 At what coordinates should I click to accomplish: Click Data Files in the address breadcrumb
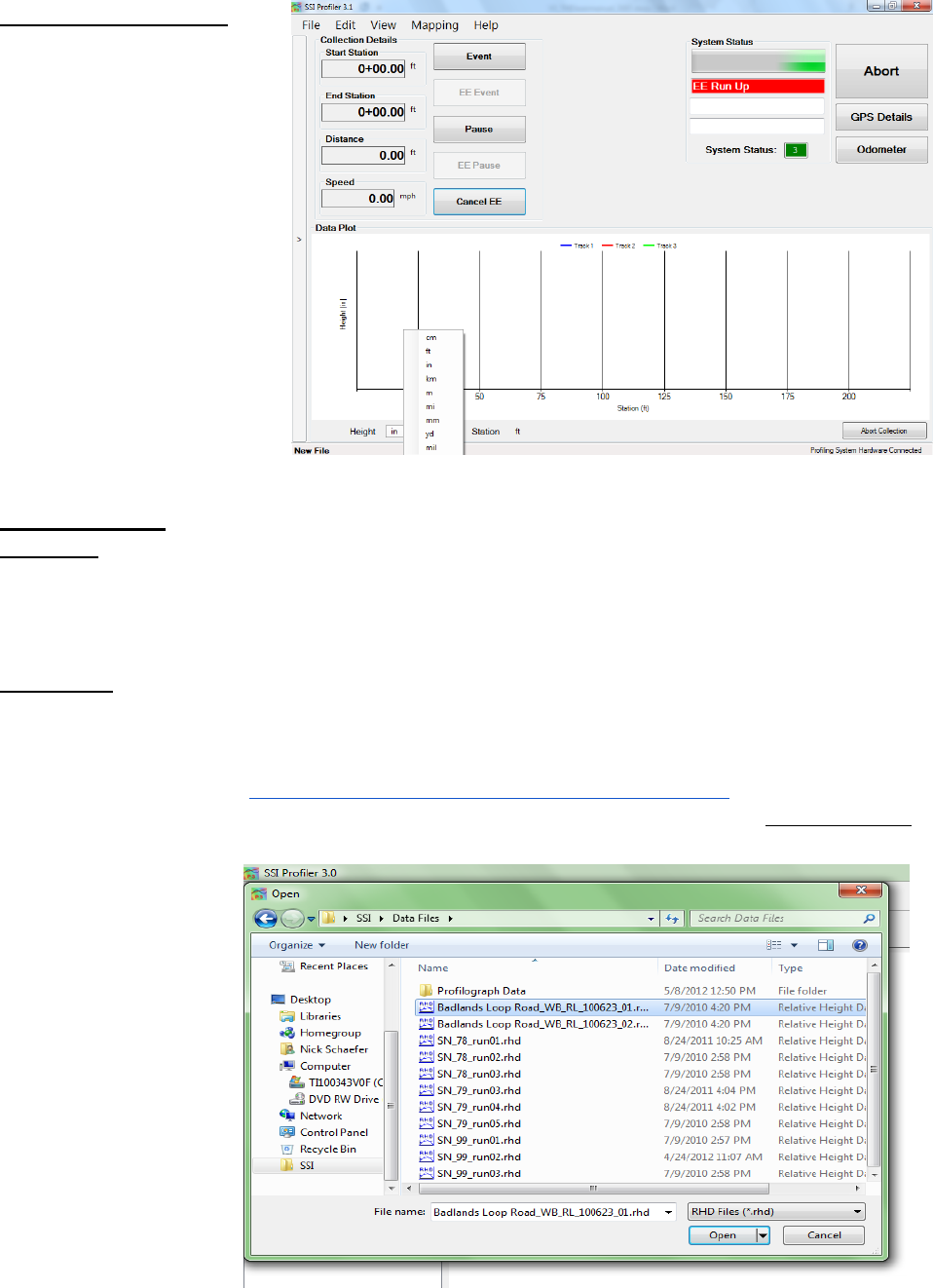416,918
